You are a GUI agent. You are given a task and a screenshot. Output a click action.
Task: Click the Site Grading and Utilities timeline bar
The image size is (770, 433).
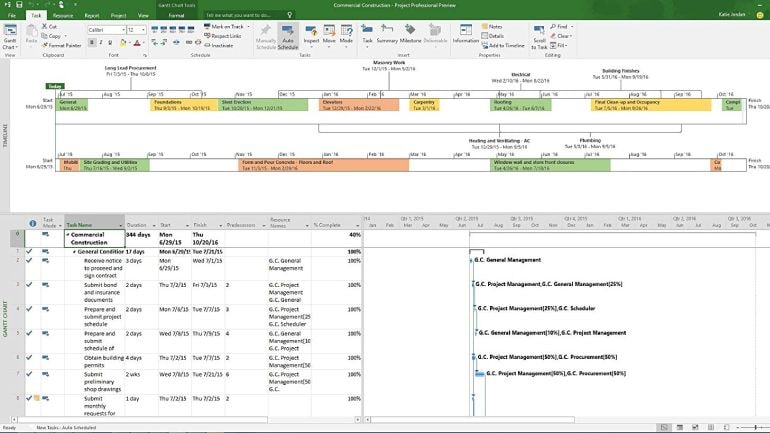tap(115, 165)
